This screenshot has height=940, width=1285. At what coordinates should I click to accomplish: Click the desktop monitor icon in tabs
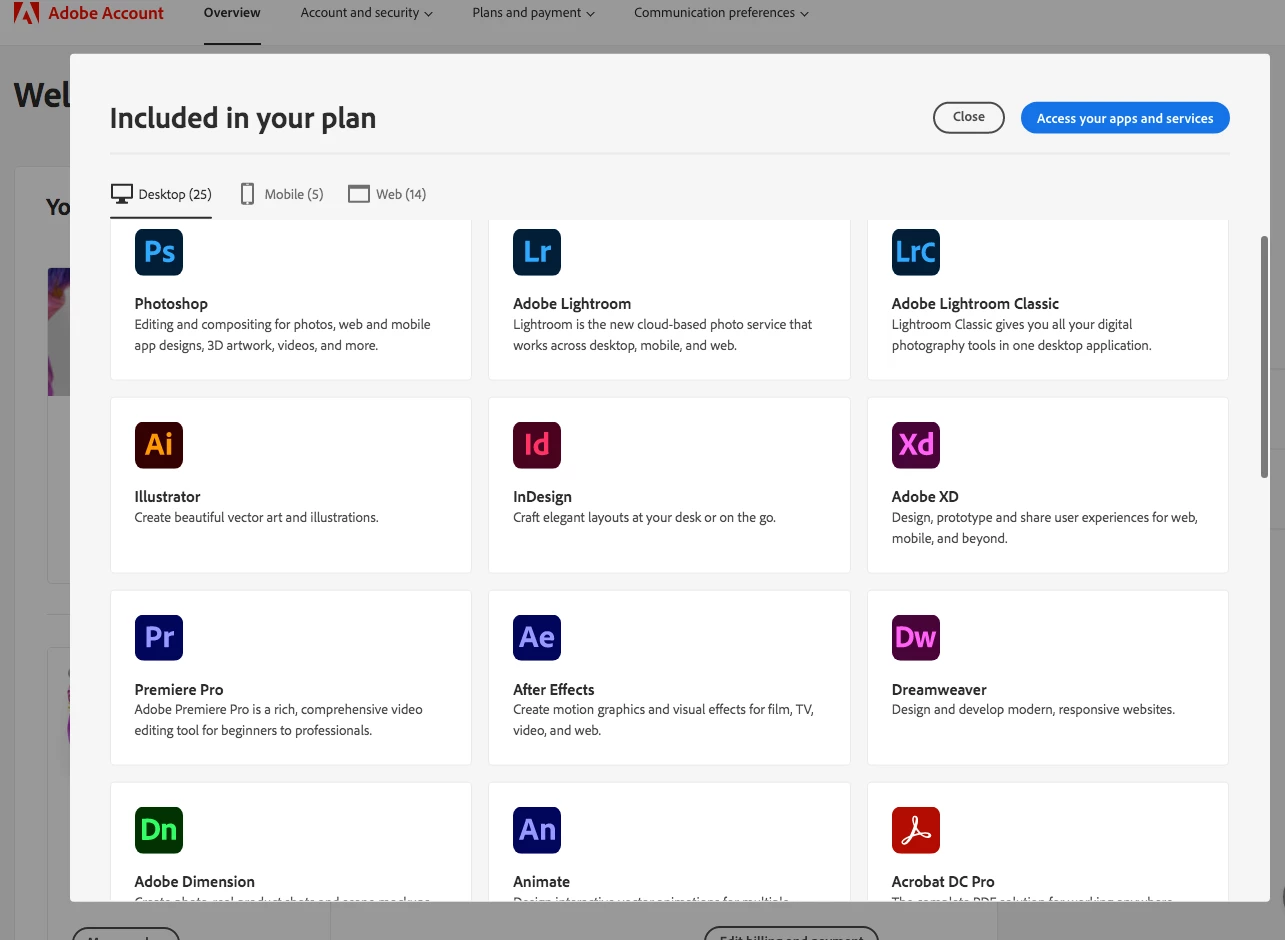click(x=122, y=194)
